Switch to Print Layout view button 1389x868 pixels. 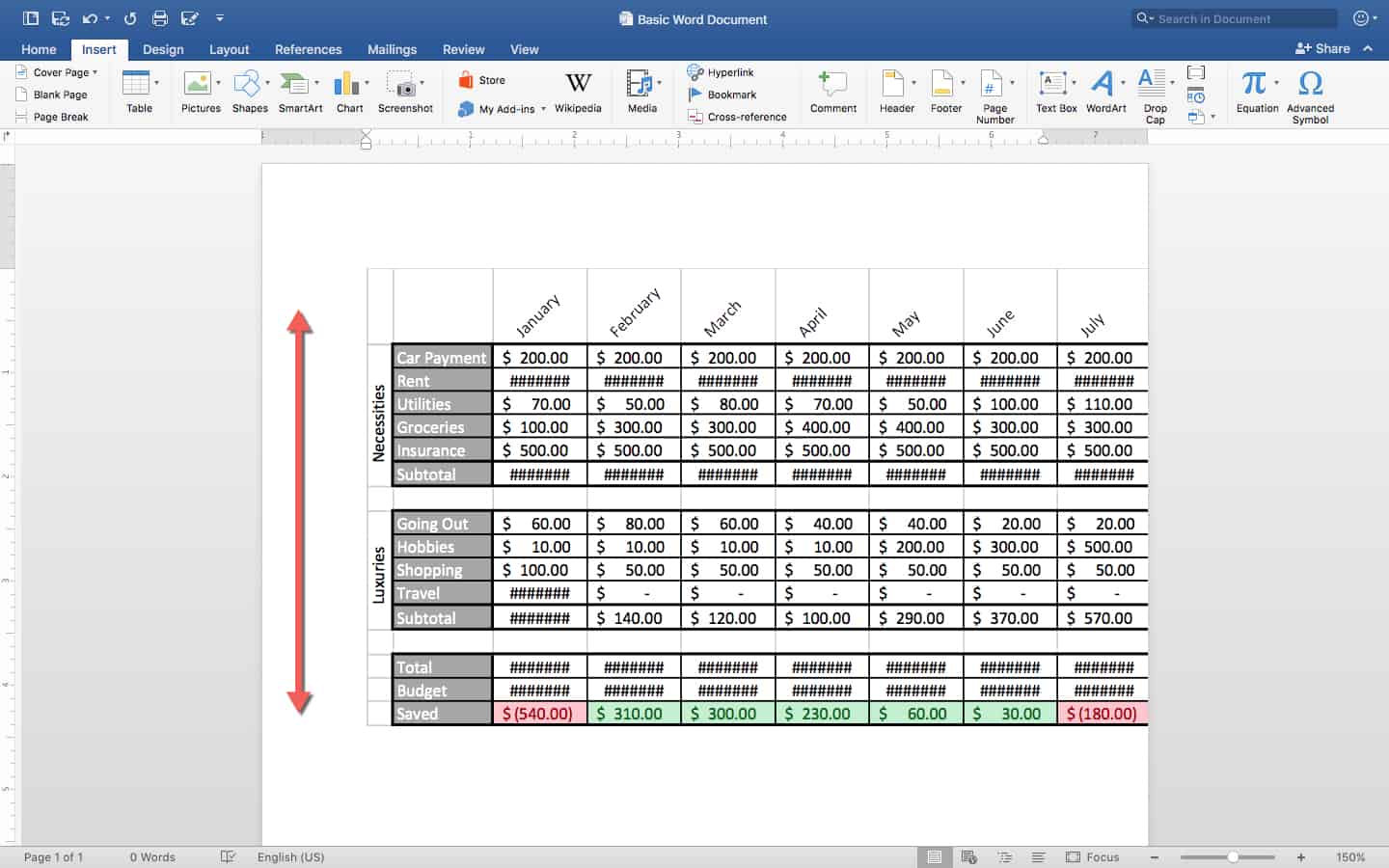tap(934, 856)
